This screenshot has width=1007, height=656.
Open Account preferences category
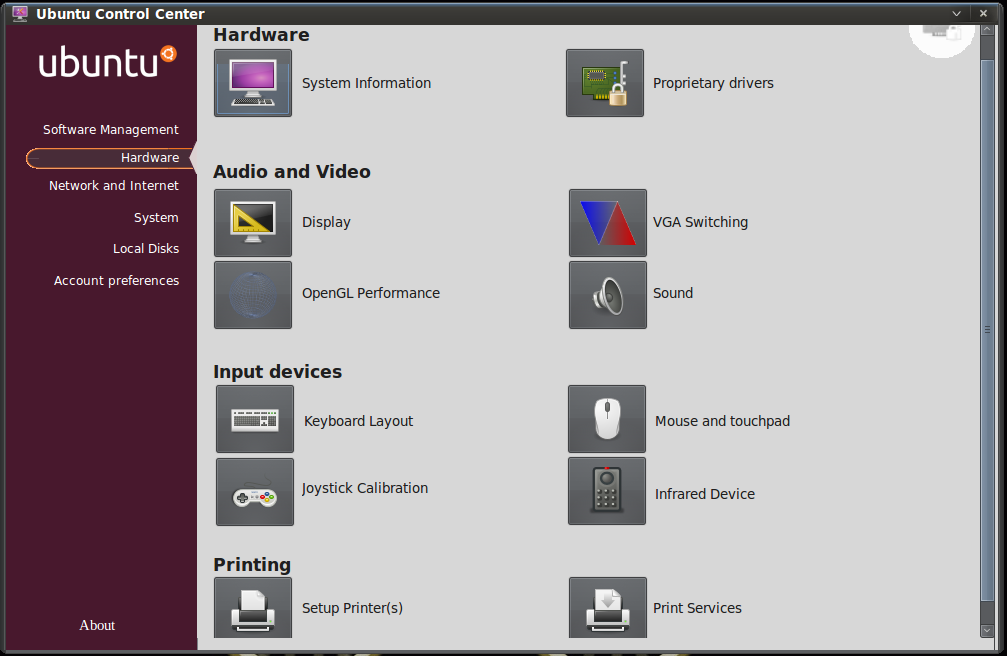(116, 281)
